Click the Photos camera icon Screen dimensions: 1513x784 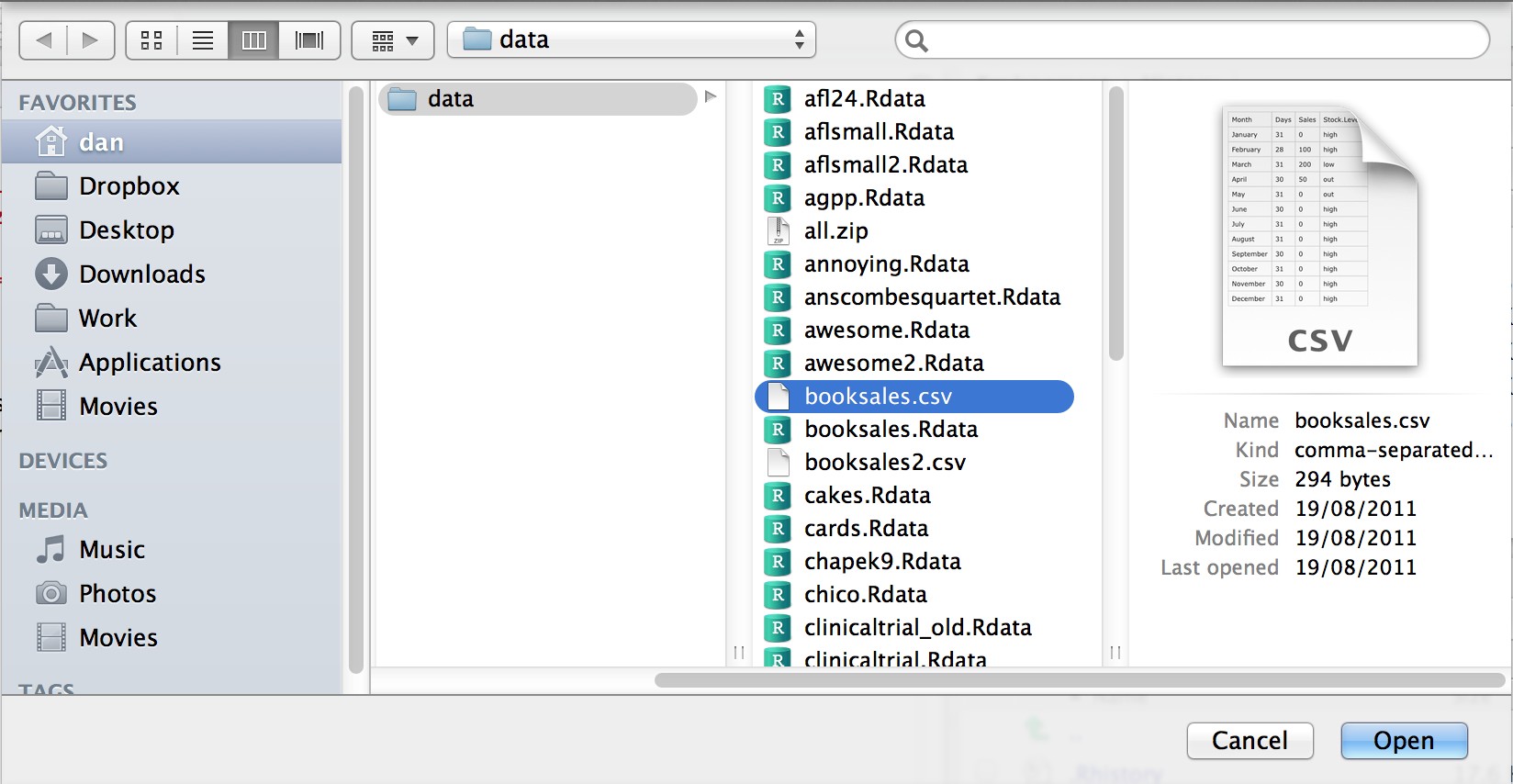51,594
